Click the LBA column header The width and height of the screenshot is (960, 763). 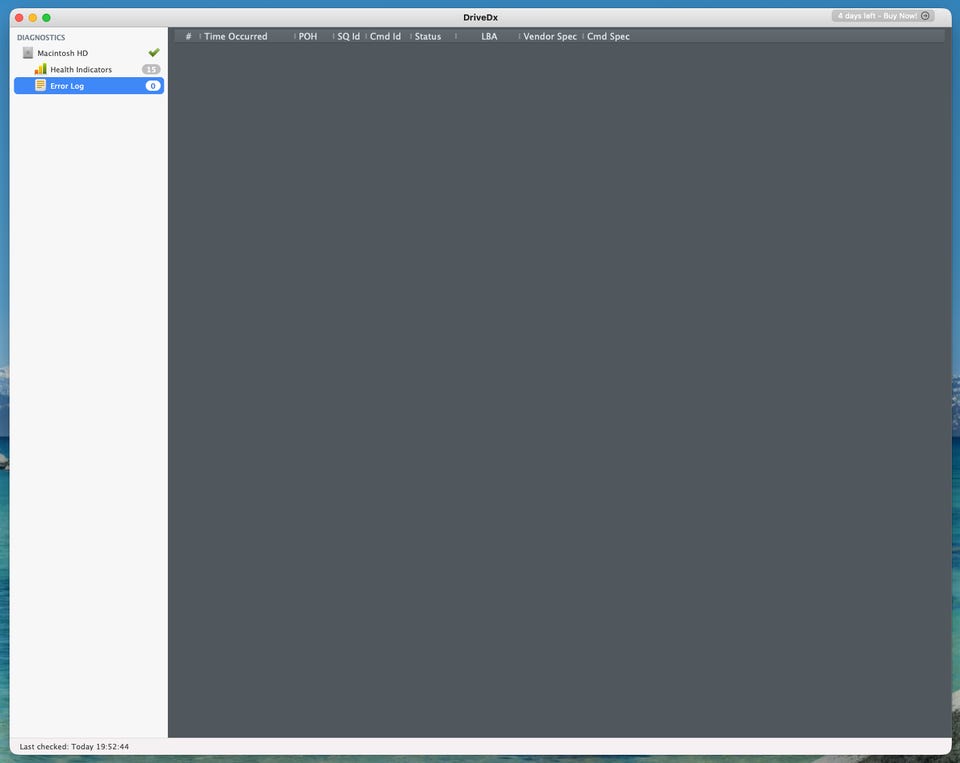(489, 37)
